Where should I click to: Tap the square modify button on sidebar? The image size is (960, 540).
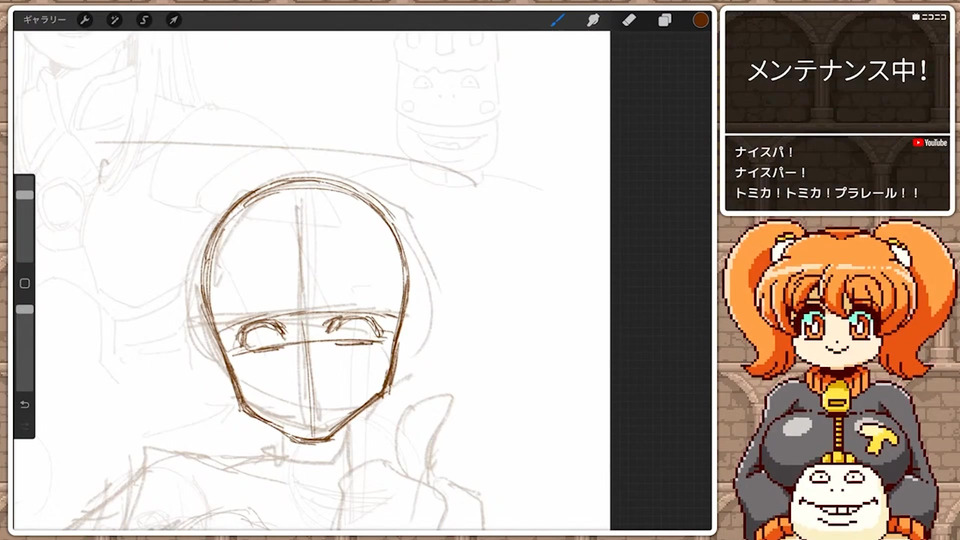pyautogui.click(x=25, y=283)
